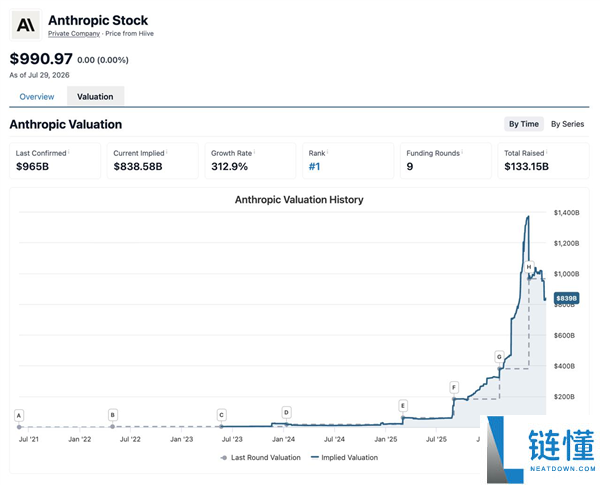Click info icon beside Last Confirmed
The height and width of the screenshot is (485, 600).
point(69,152)
